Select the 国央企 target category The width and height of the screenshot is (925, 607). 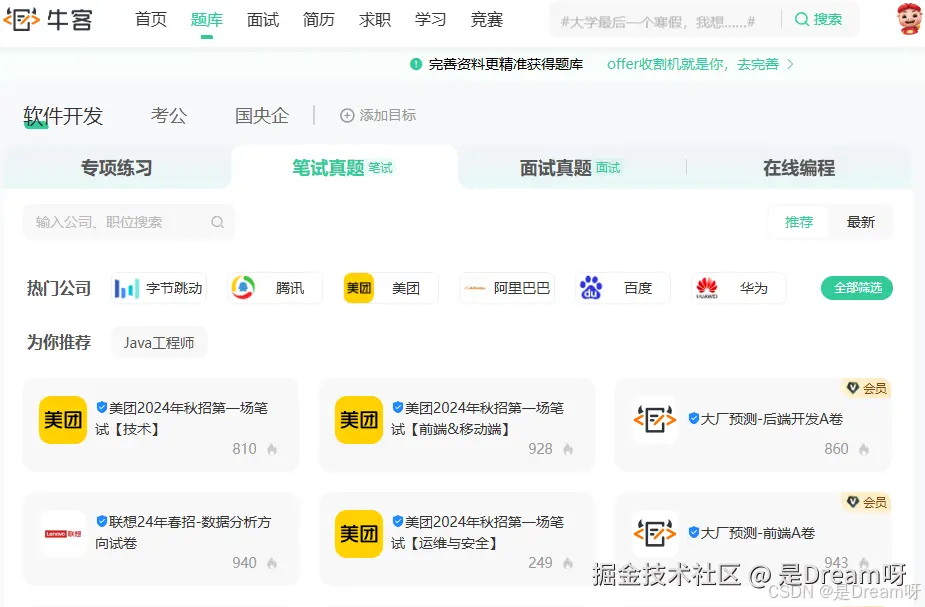[262, 116]
